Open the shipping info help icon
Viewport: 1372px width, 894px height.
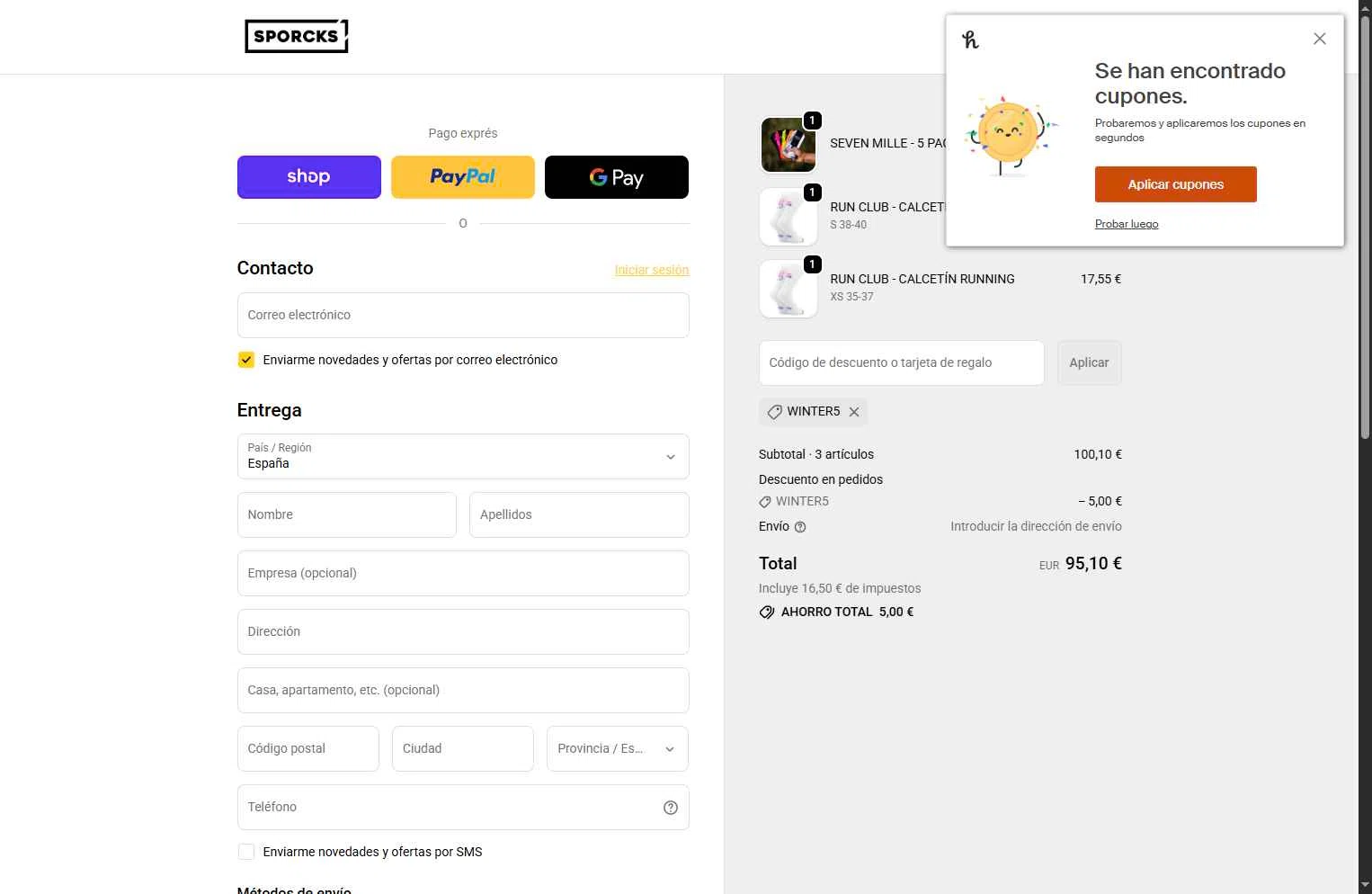[800, 527]
